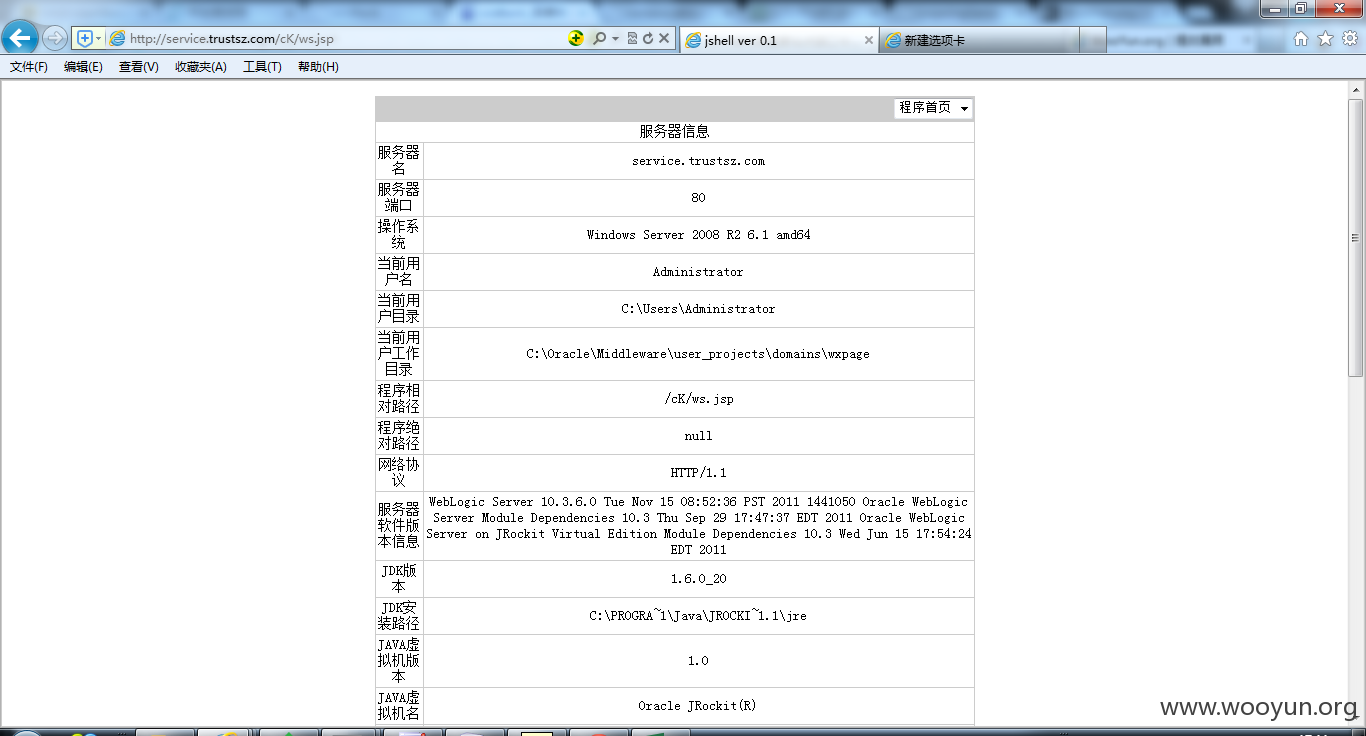1366x736 pixels.
Task: Click the 服务器名 row label
Action: click(399, 161)
